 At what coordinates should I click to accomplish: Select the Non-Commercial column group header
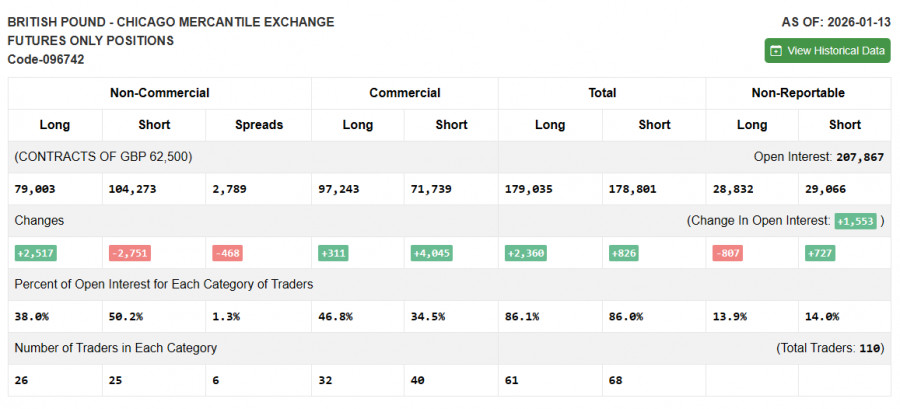click(159, 93)
